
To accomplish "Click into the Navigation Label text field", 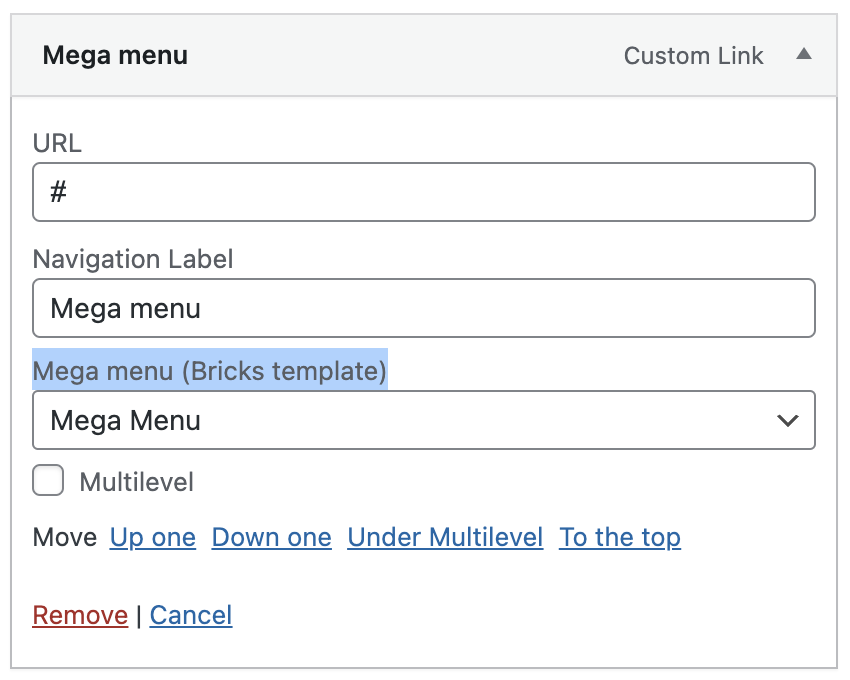I will tap(424, 308).
